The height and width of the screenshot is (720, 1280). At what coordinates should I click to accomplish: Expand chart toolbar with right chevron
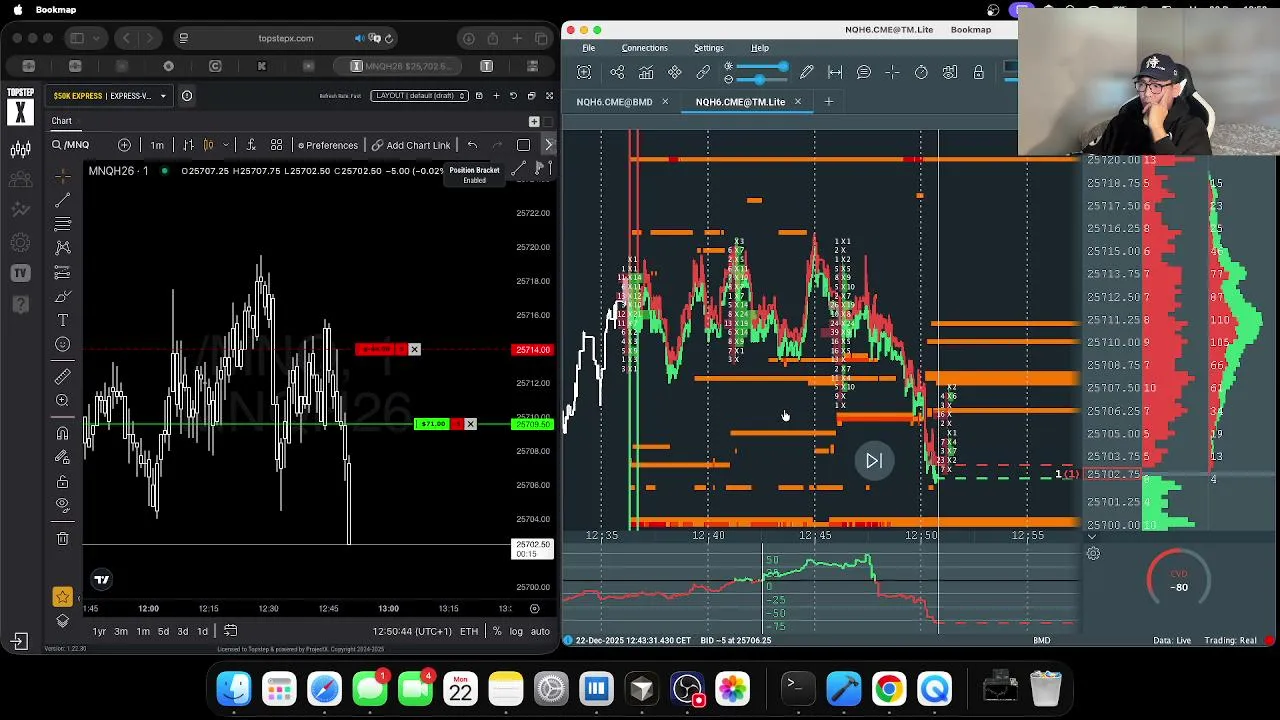[x=548, y=145]
